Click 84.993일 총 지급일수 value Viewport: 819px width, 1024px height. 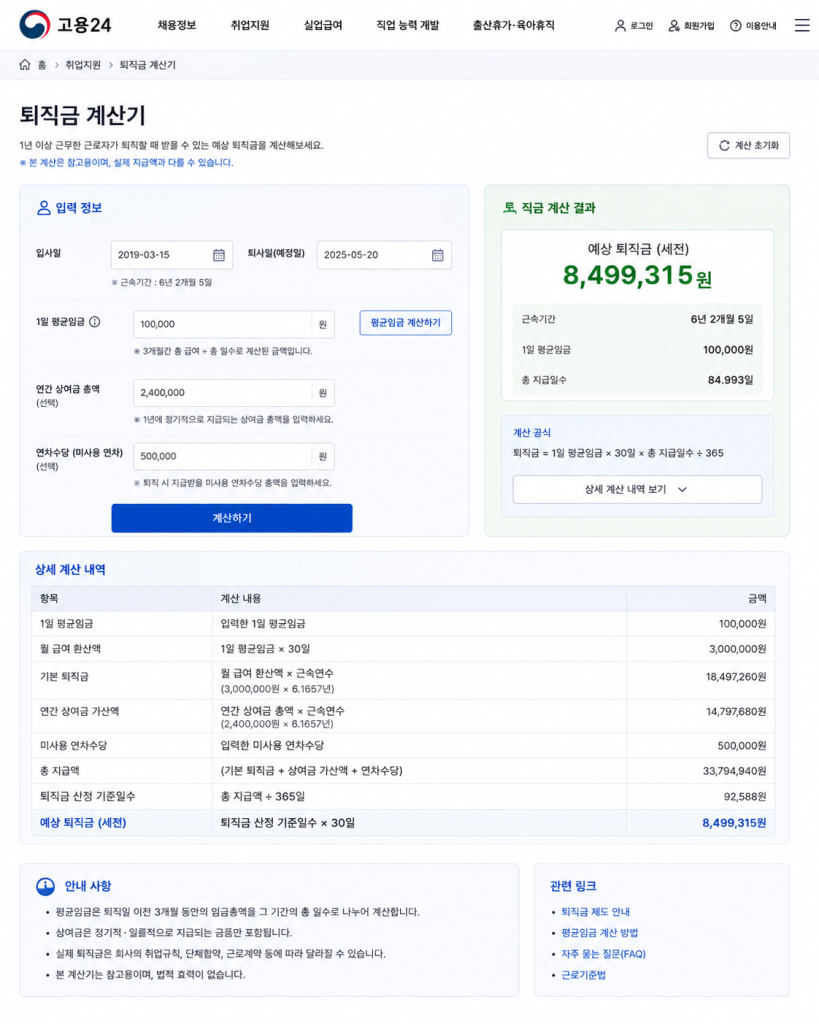pos(731,380)
